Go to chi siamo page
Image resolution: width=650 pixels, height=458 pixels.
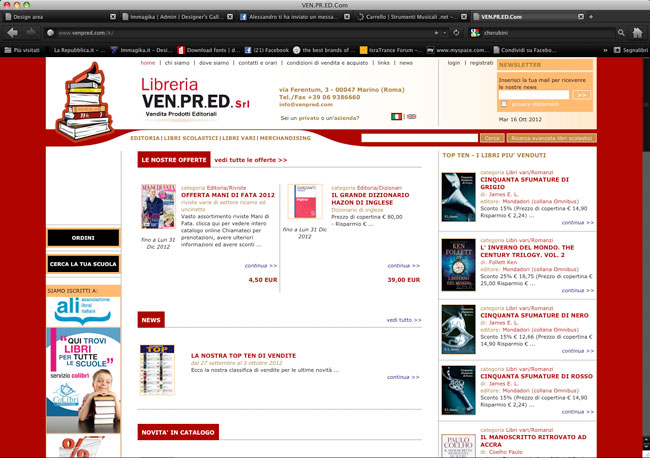pos(177,63)
